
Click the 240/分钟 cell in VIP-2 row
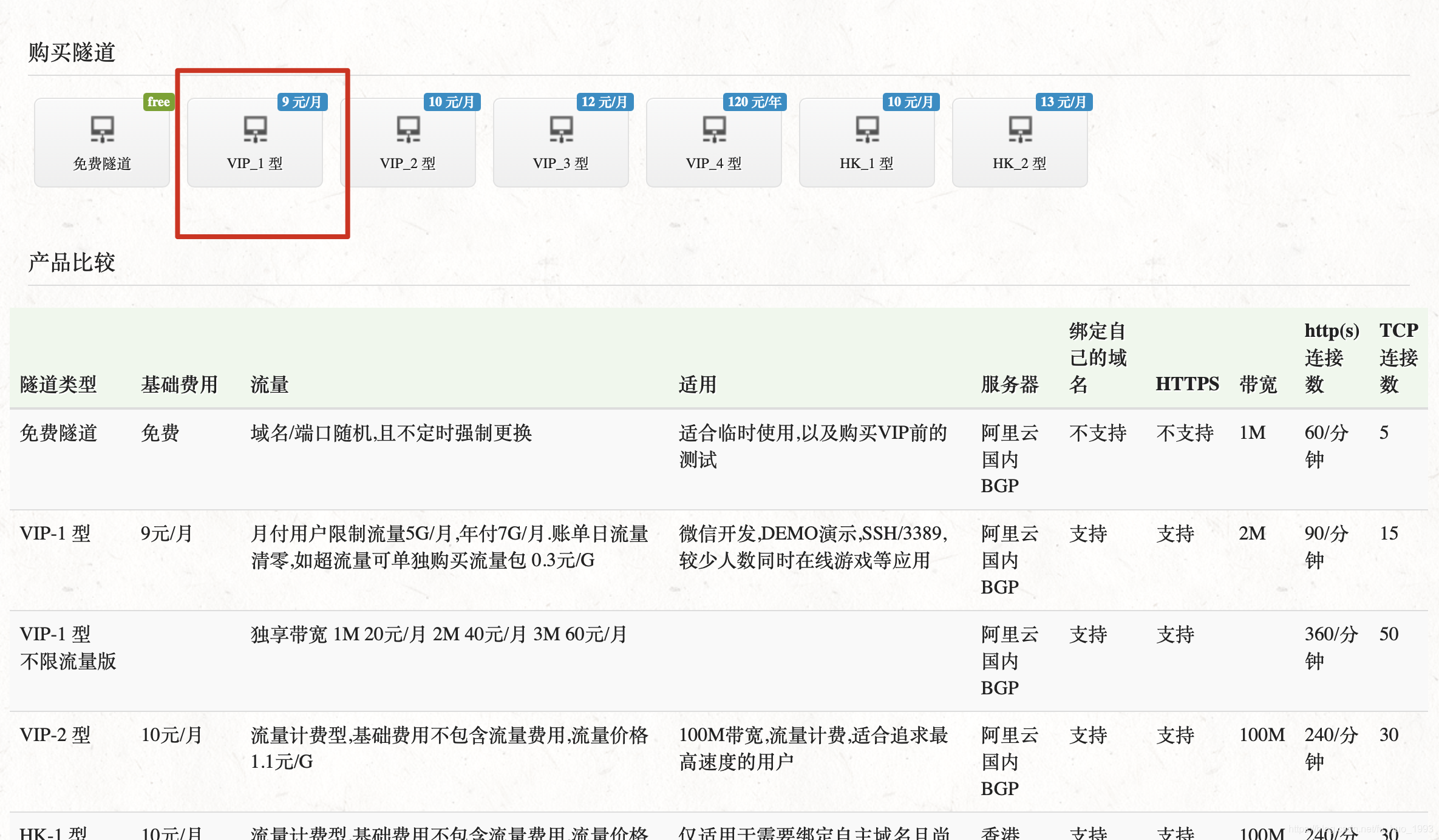1331,748
